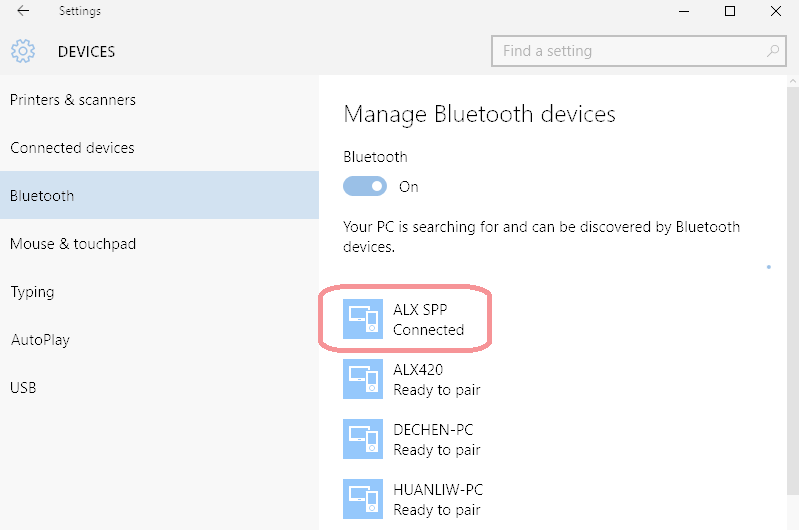The image size is (799, 530).
Task: Click the Connected status under ALX SPP
Action: pos(429,330)
